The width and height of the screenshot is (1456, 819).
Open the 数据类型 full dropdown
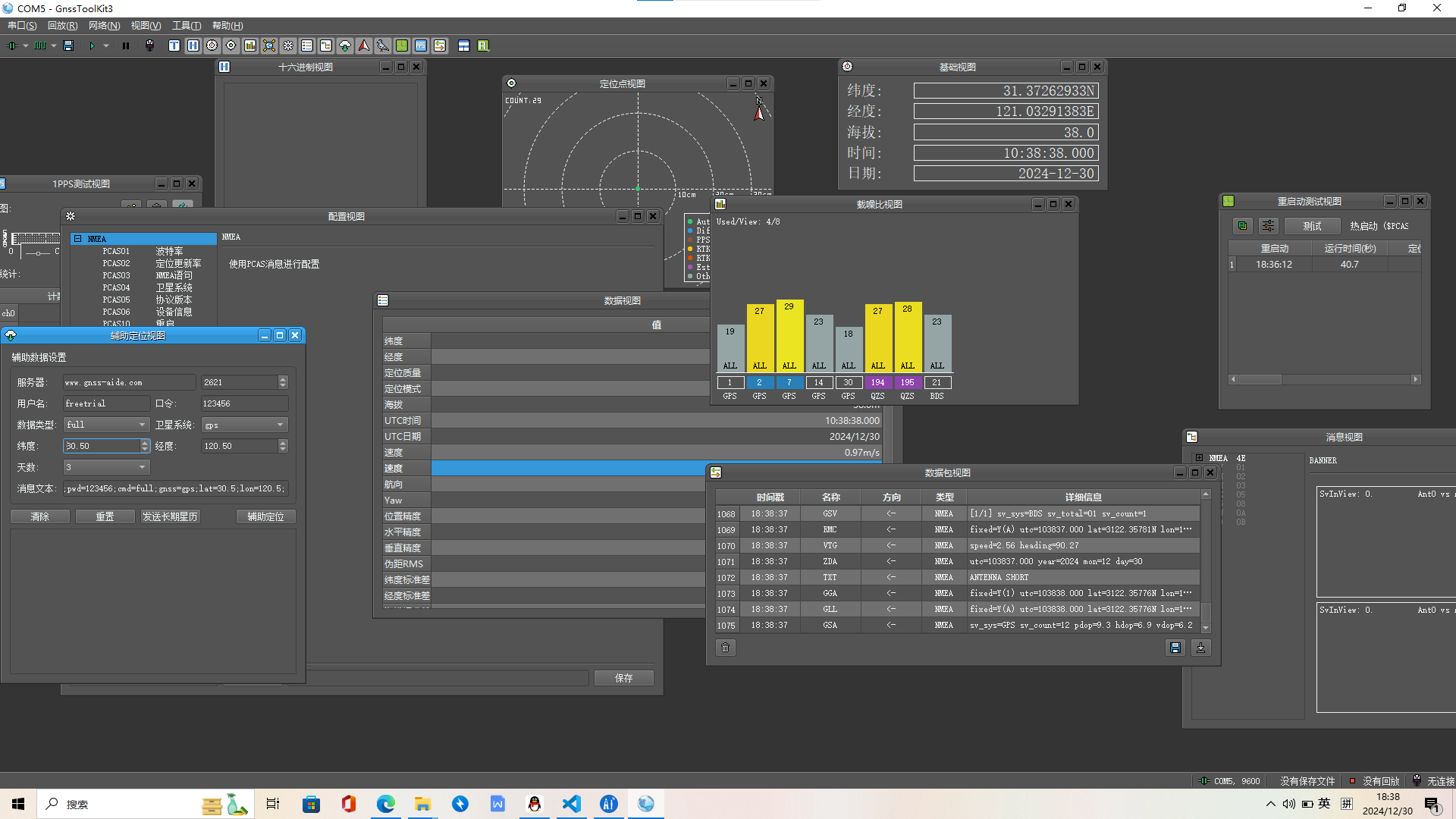click(106, 425)
